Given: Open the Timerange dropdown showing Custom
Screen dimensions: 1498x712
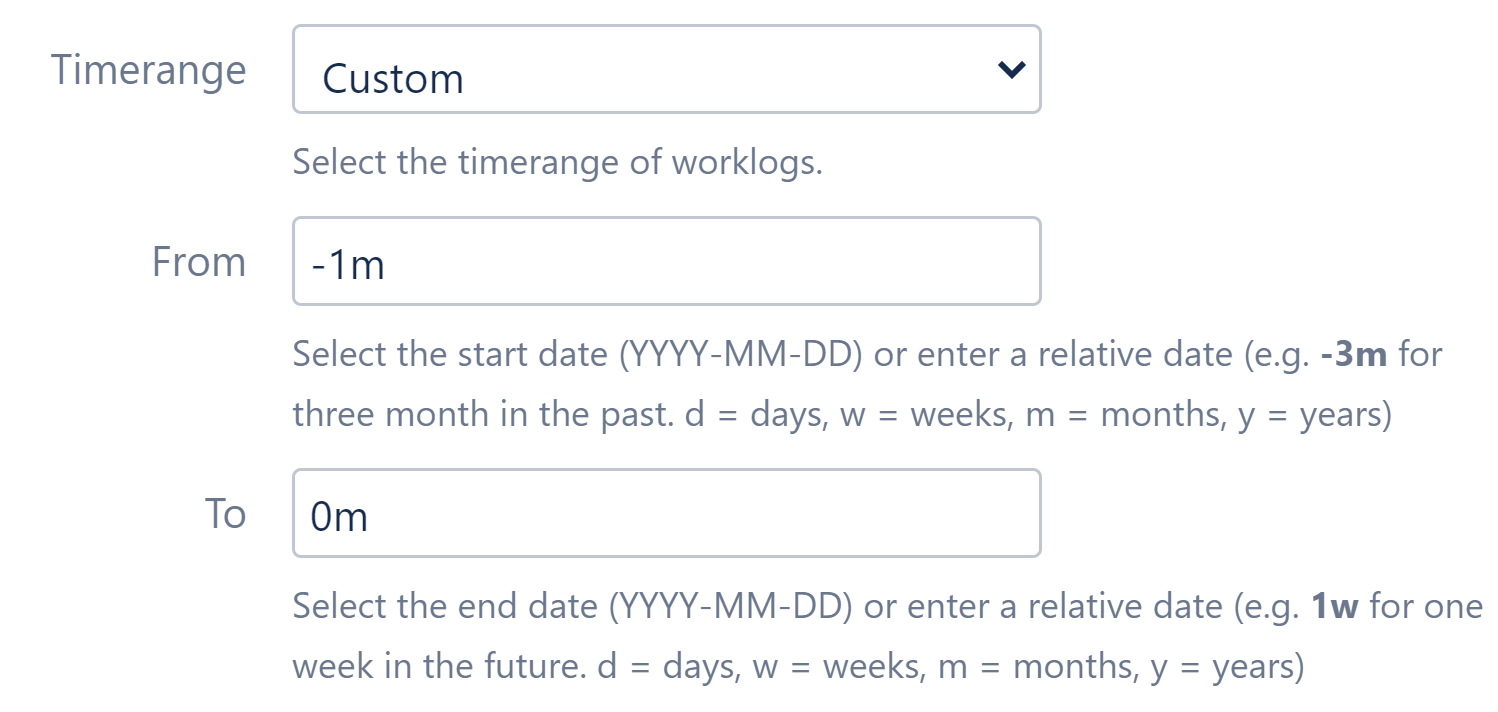Looking at the screenshot, I should pyautogui.click(x=667, y=69).
